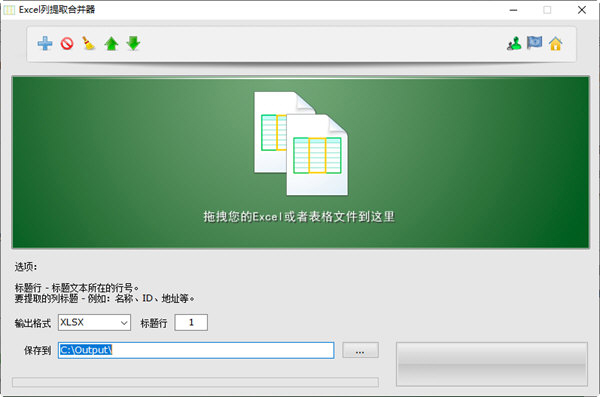
Task: Click the green file drop area
Action: coord(300,162)
